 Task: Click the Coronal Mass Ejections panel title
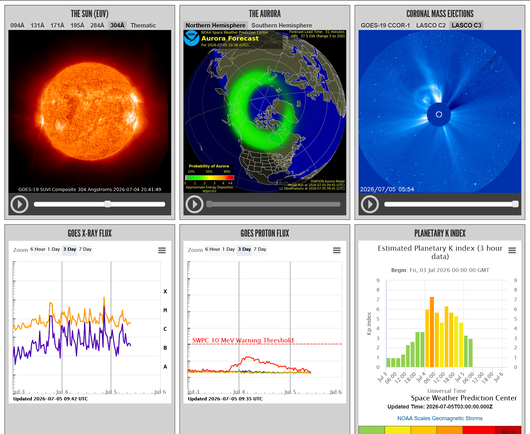tap(440, 14)
